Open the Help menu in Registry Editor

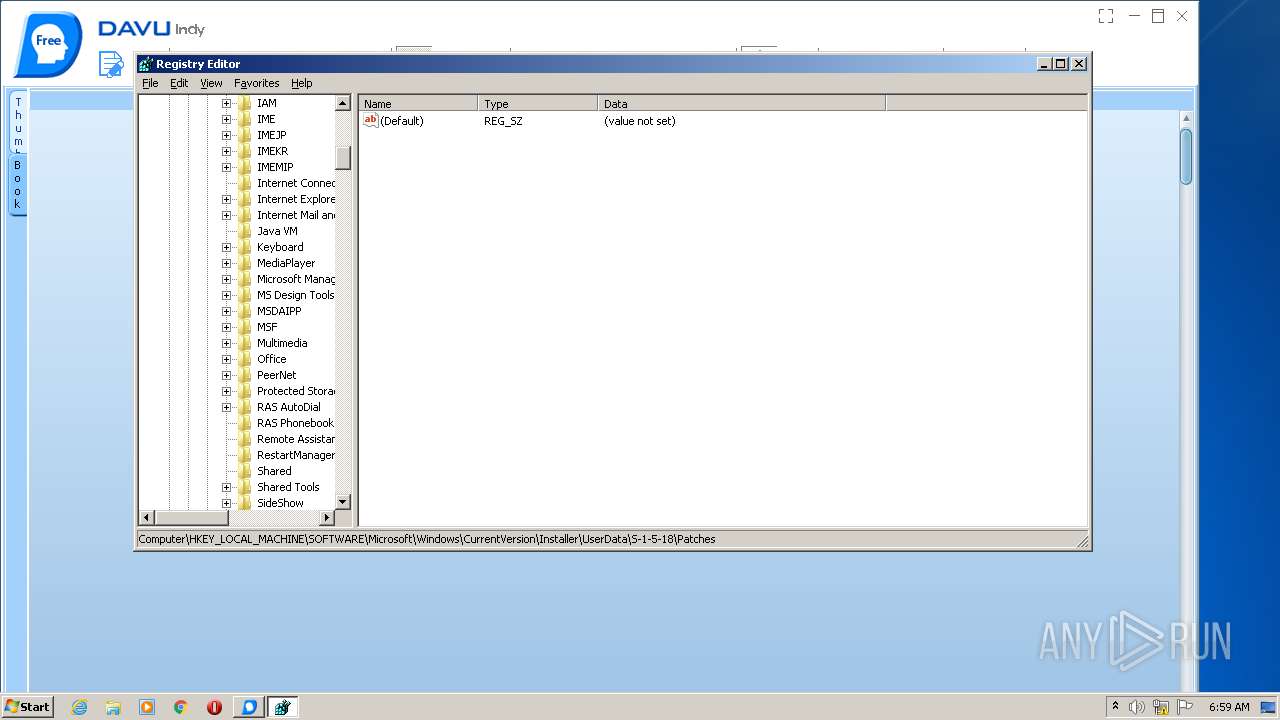302,83
